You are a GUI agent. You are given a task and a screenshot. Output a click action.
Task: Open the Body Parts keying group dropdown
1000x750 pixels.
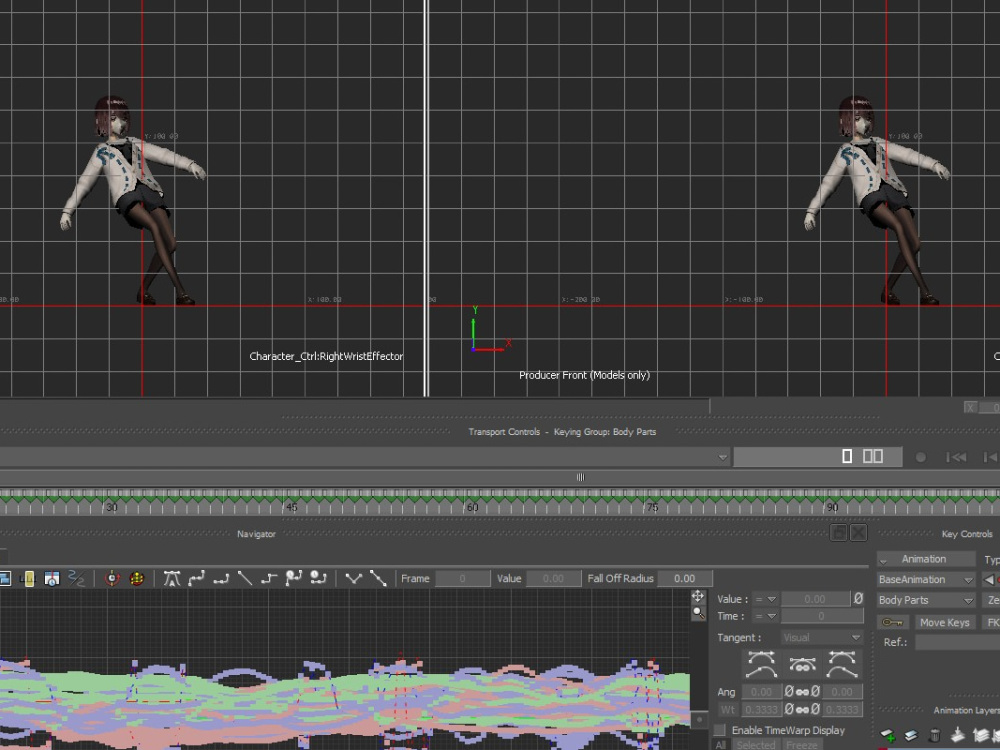tap(926, 600)
